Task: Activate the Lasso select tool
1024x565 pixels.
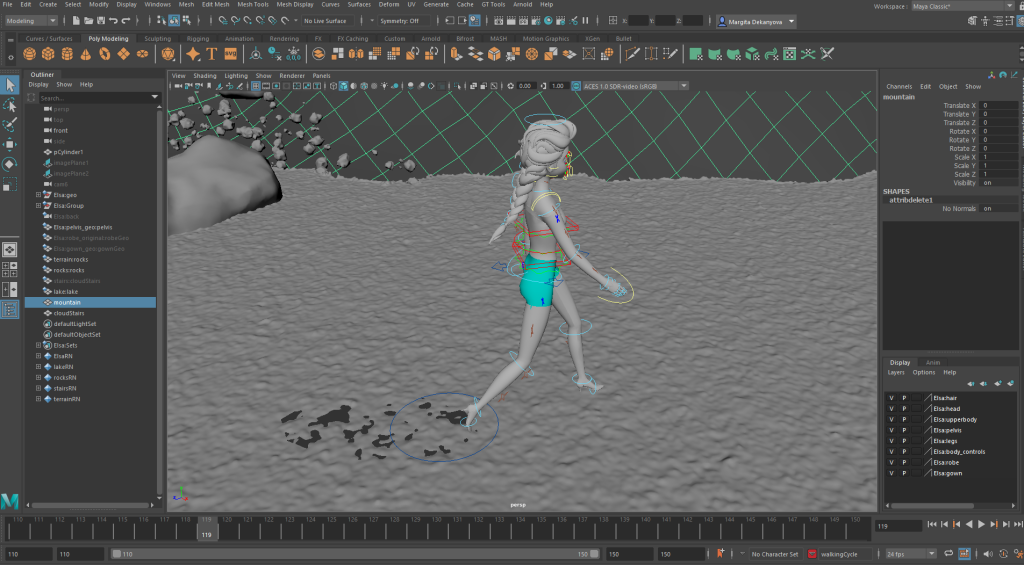Action: click(10, 105)
